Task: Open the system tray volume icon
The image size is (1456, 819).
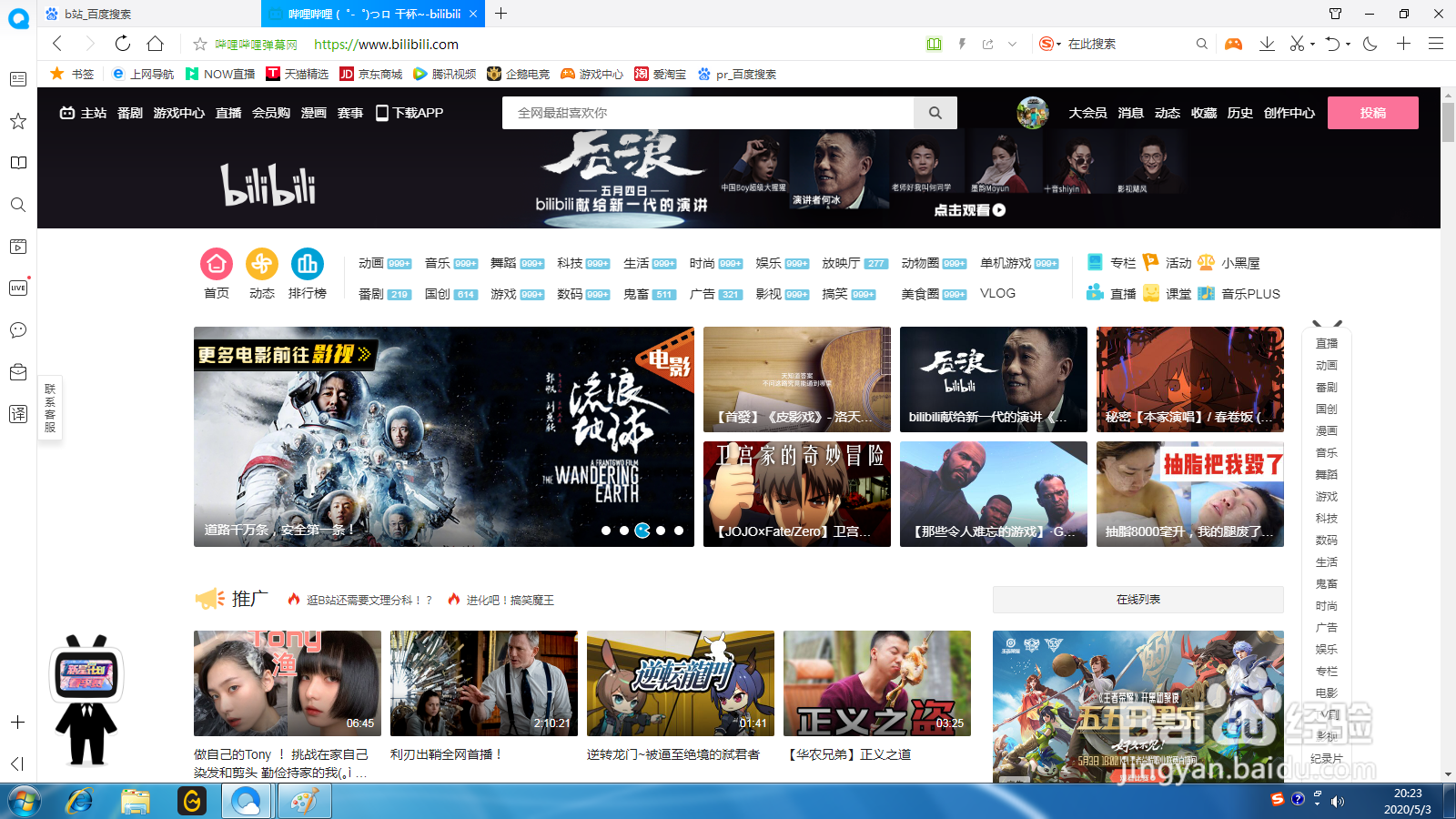Action: [1337, 801]
